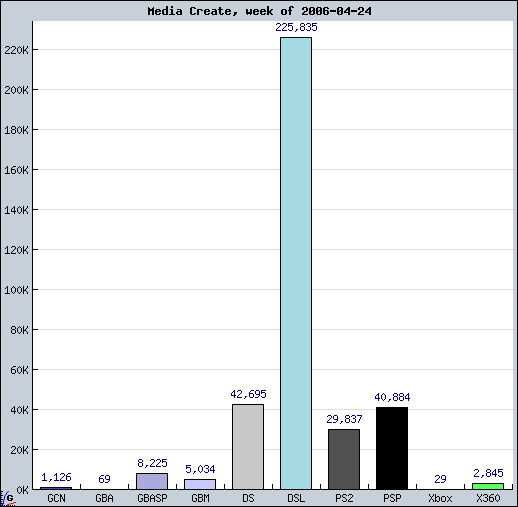Click the GCN bar near the axis
Image resolution: width=518 pixels, height=507 pixels.
(x=56, y=488)
